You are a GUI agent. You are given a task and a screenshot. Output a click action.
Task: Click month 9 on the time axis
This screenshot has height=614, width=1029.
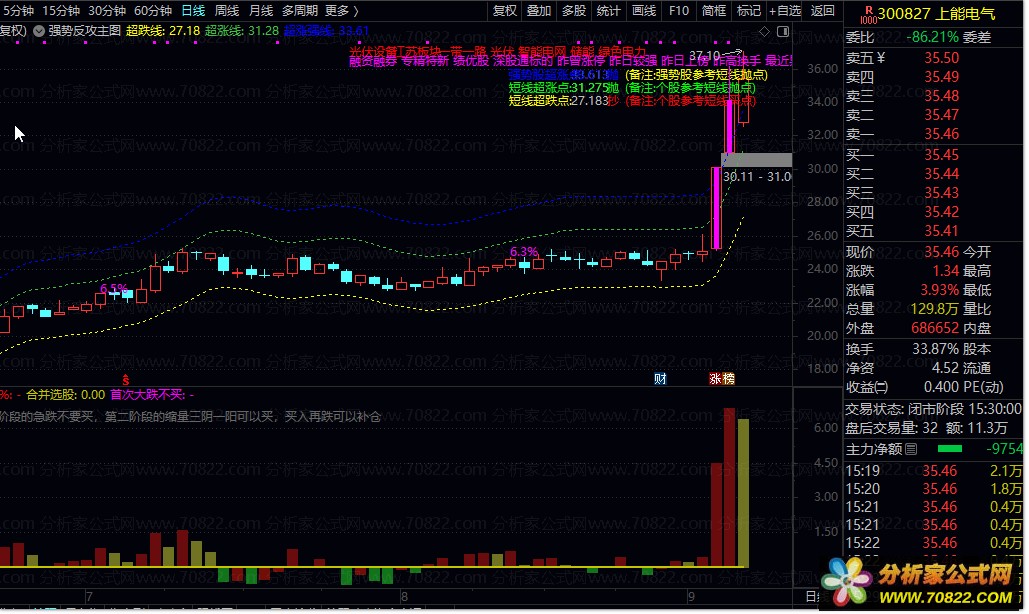[691, 596]
